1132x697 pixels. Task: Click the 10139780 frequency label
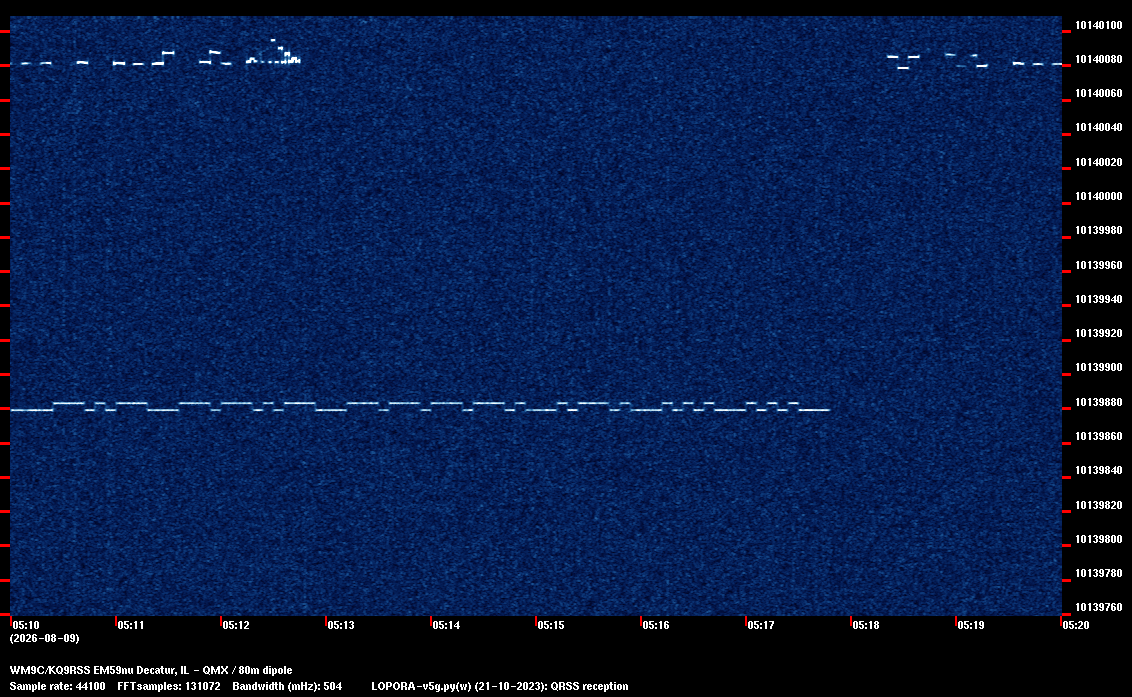(1098, 573)
